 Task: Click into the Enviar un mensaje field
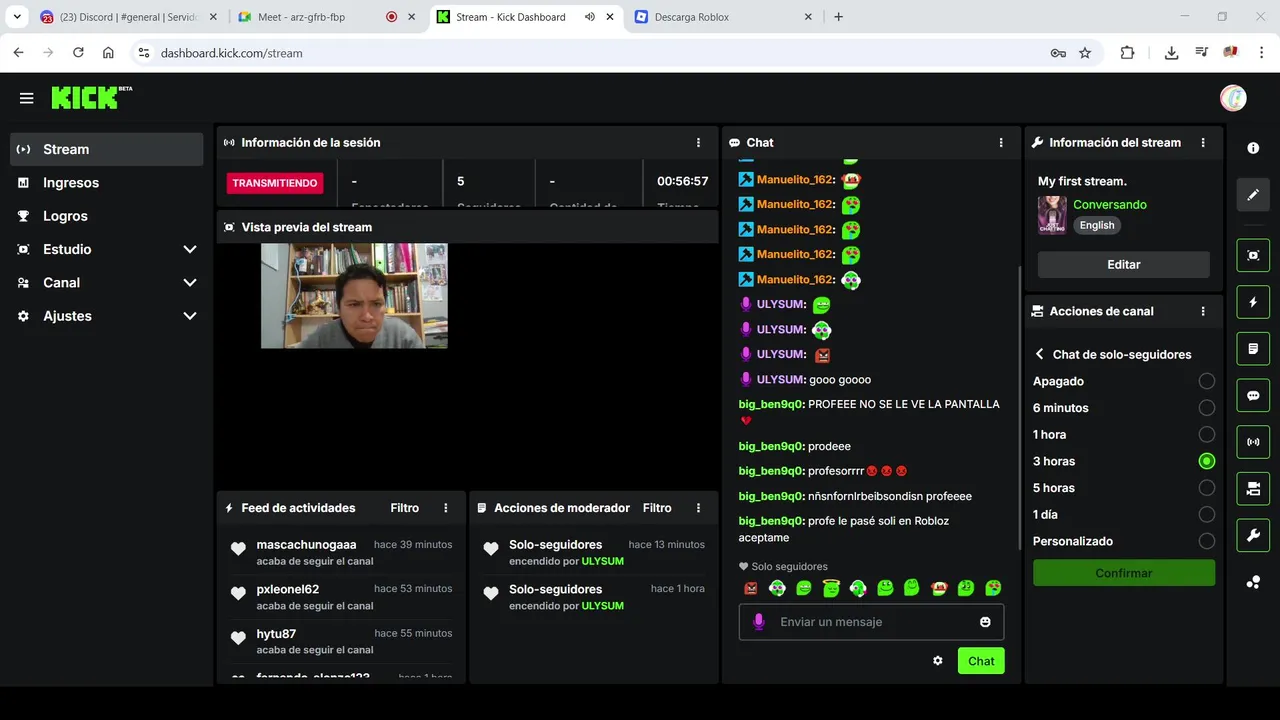click(x=871, y=622)
